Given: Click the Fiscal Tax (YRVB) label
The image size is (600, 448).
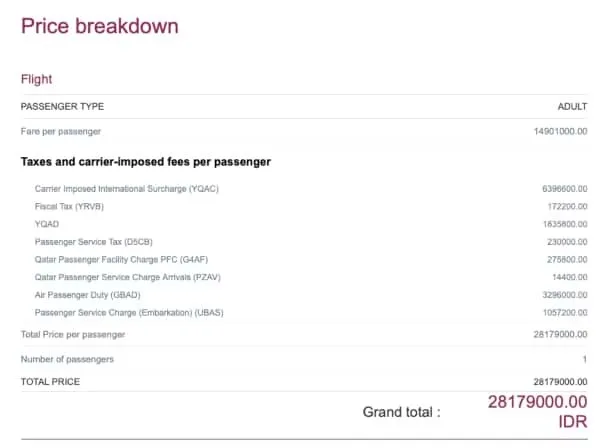Looking at the screenshot, I should pos(70,206).
